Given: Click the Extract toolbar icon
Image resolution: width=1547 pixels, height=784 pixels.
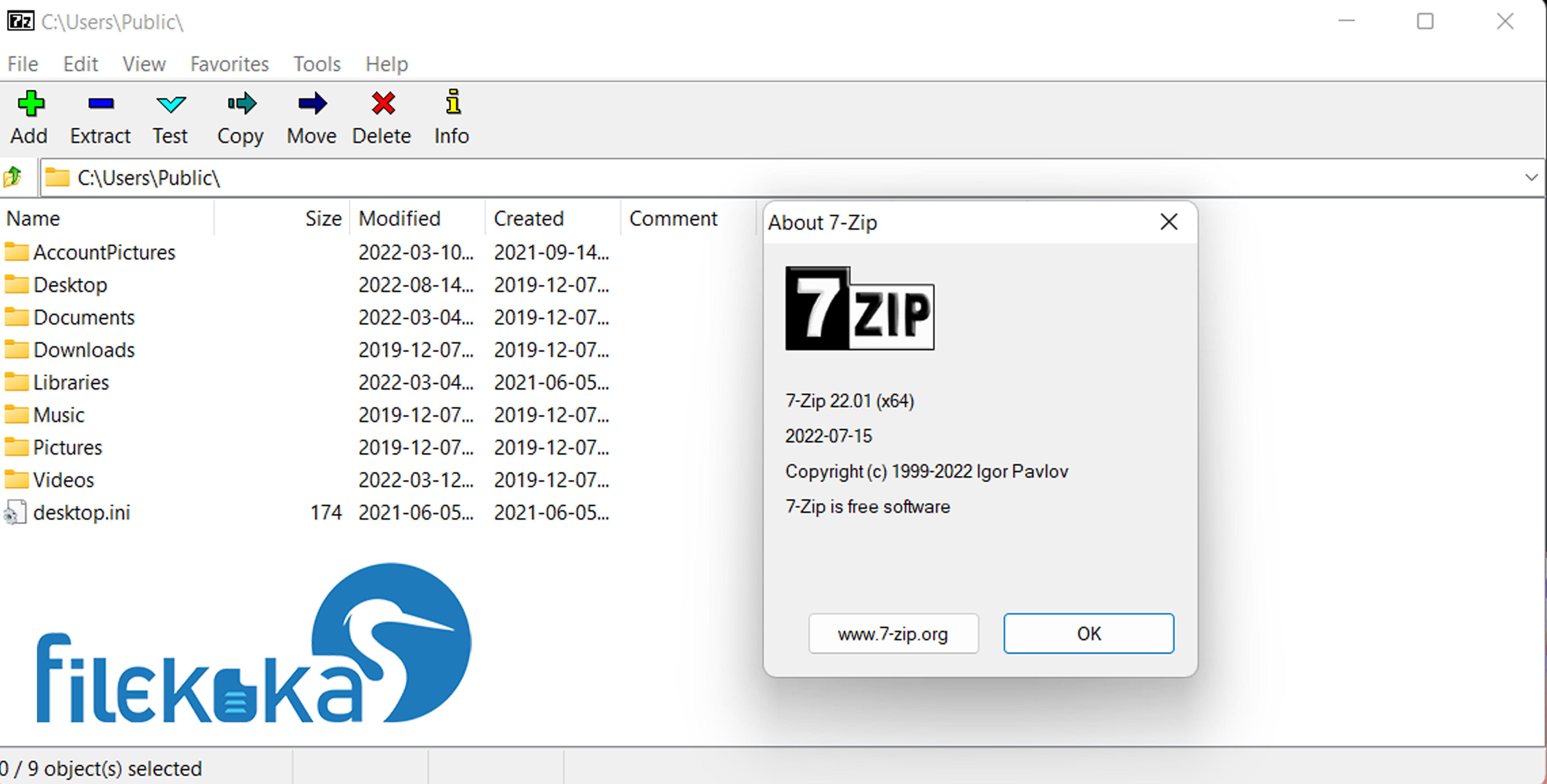Looking at the screenshot, I should click(x=100, y=104).
